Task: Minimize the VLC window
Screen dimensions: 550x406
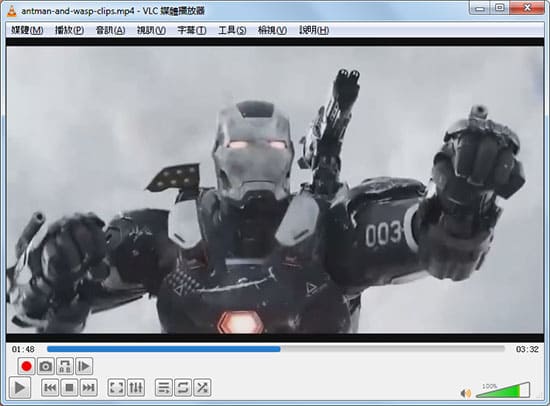Action: [x=479, y=8]
